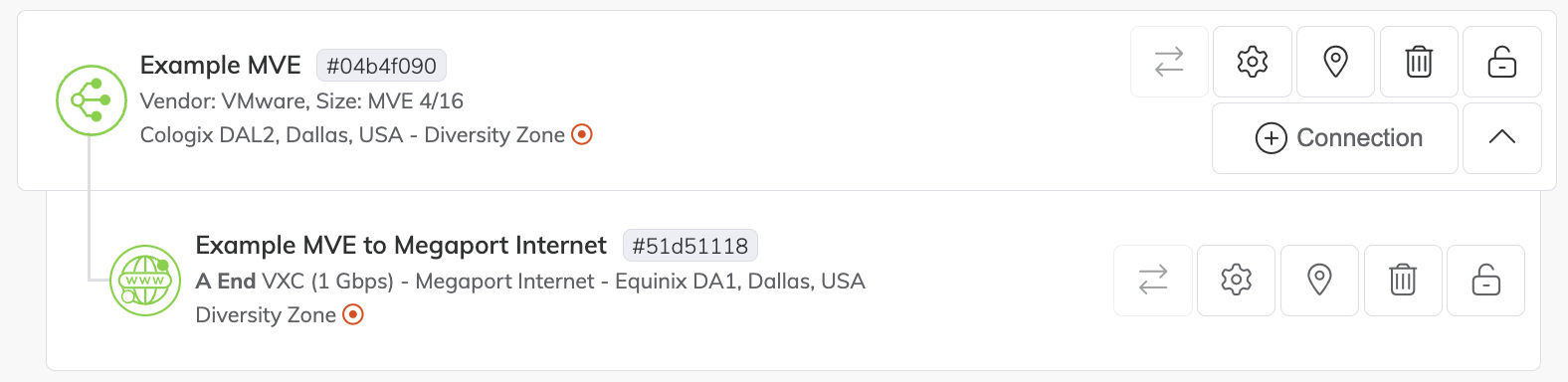Viewport: 1568px width, 382px height.
Task: Open Example MVE to Megaport Internet title
Action: click(401, 245)
